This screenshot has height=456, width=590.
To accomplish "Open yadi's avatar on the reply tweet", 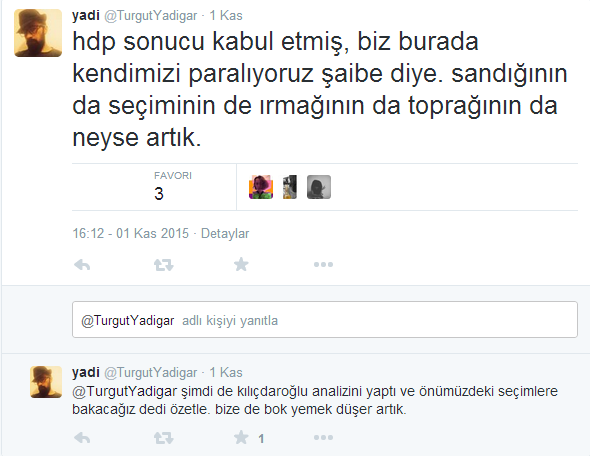I will [46, 382].
